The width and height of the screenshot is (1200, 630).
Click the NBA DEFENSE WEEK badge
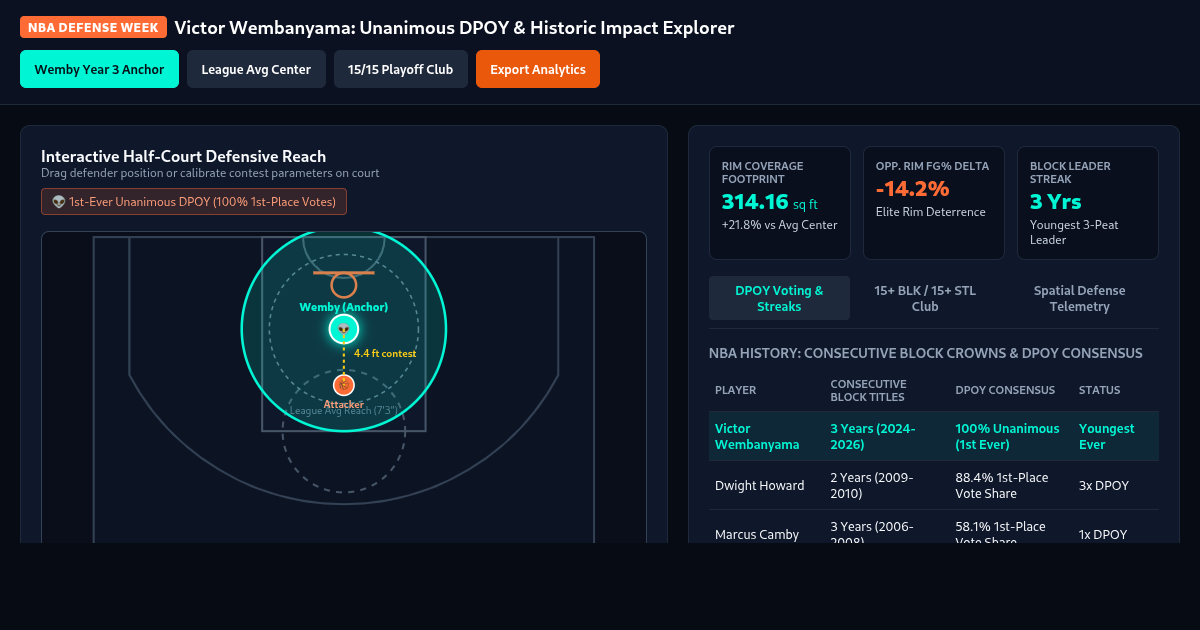[93, 28]
